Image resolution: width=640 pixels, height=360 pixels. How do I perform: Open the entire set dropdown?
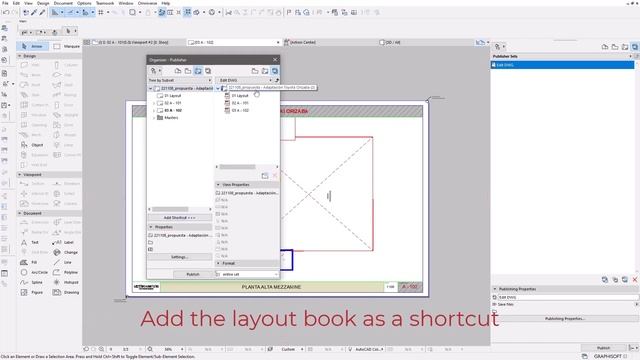point(247,274)
